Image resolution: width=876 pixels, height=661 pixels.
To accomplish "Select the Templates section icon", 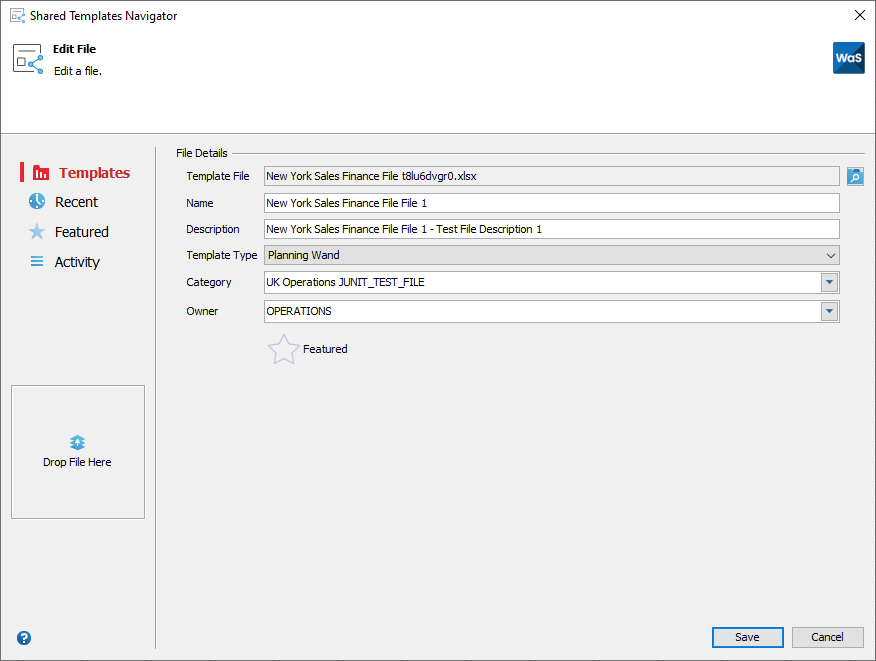I will 39,172.
